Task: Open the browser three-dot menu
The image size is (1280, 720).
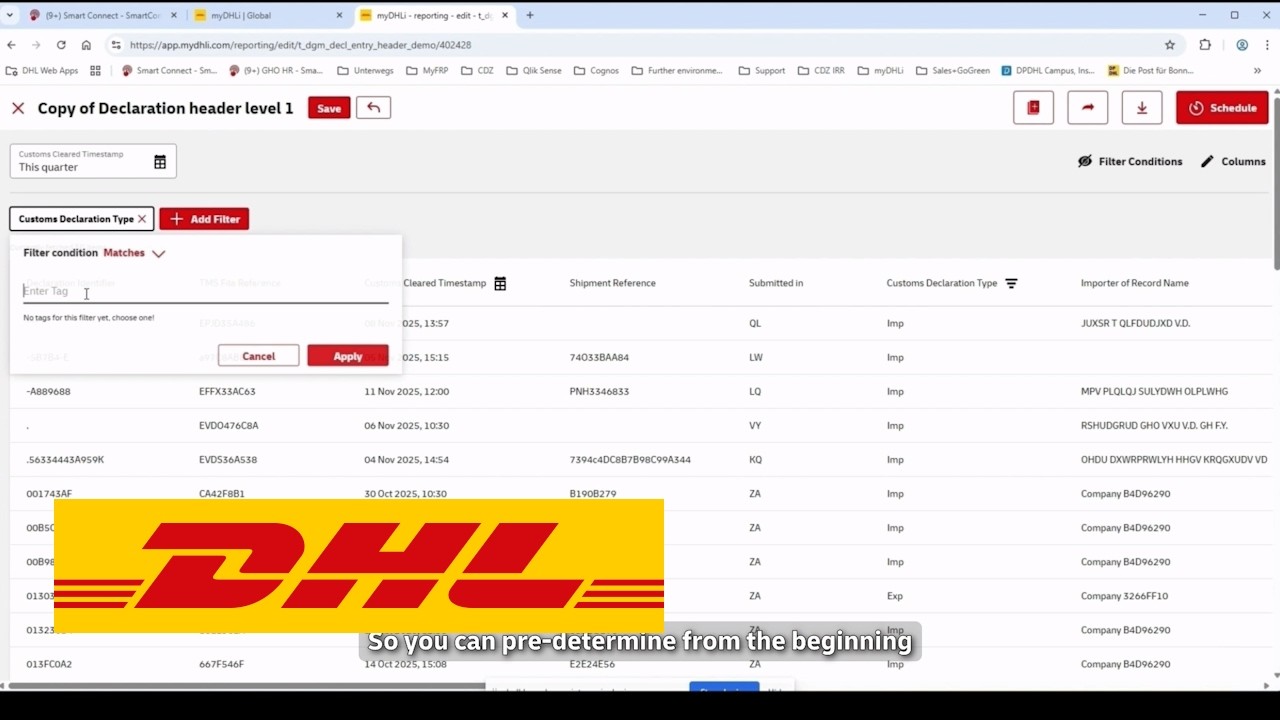Action: coord(1268,45)
